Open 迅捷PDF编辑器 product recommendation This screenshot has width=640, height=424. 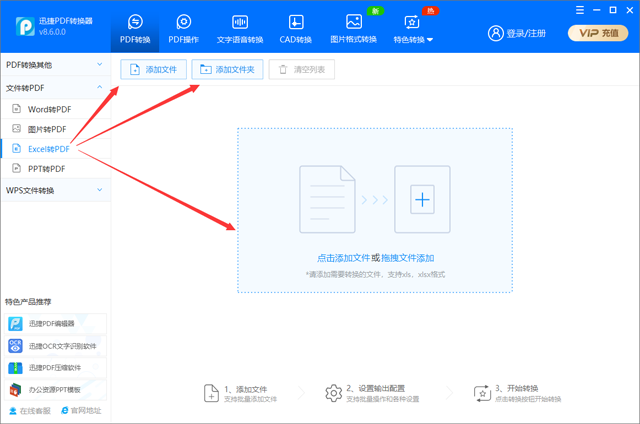click(56, 324)
